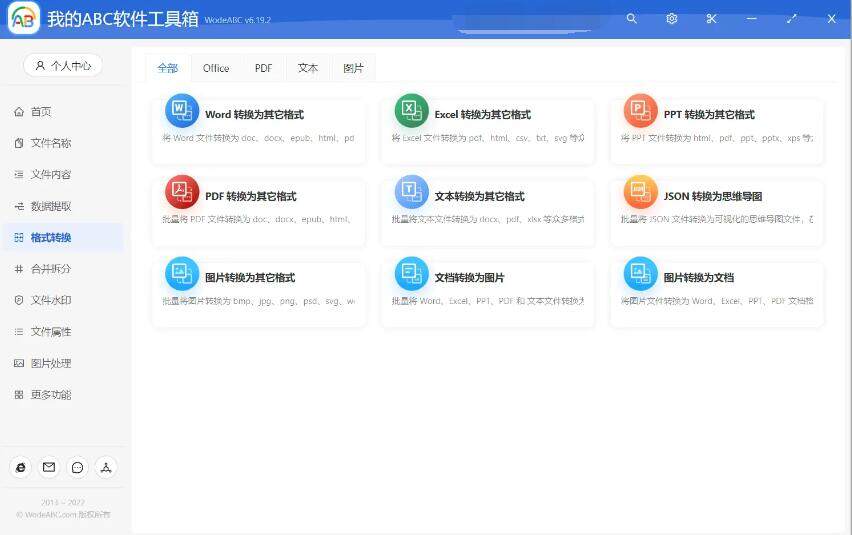Click the document-to-image icon (文档转换为图片)

pos(411,273)
